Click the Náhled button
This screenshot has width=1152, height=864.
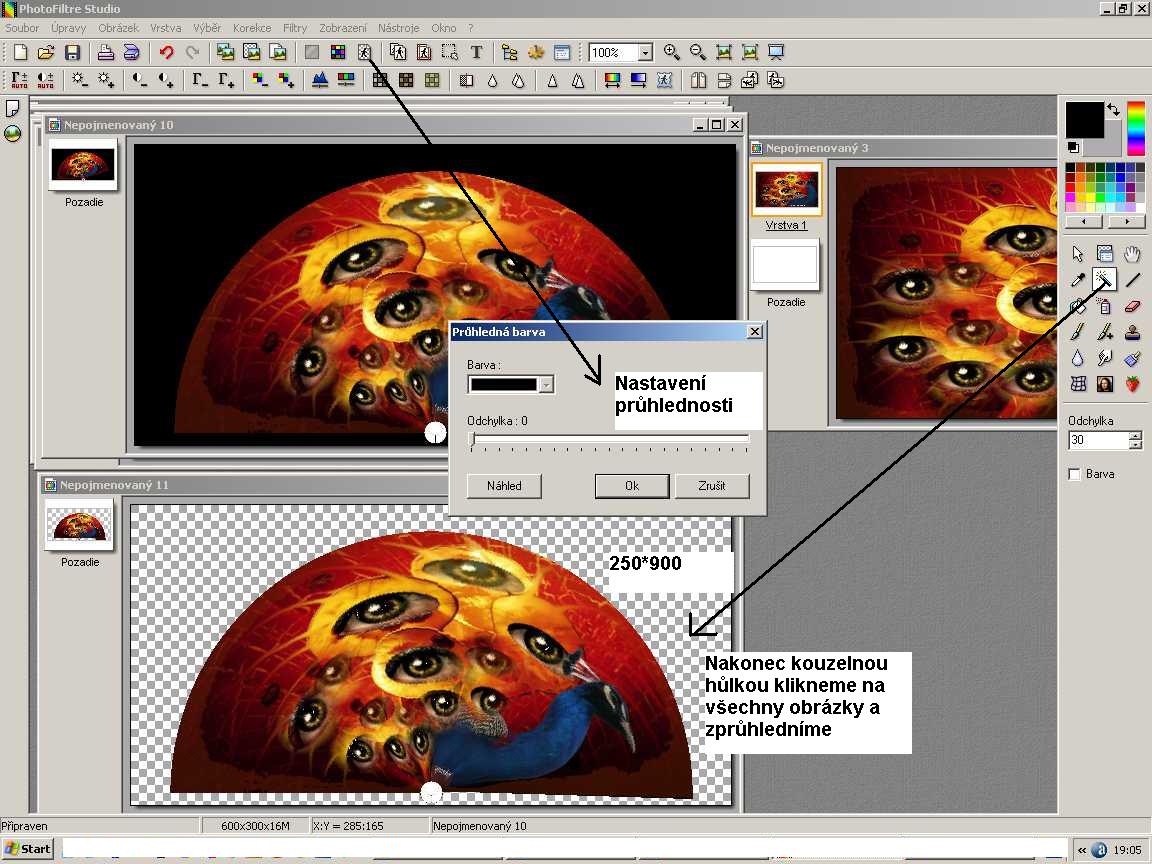(x=504, y=486)
